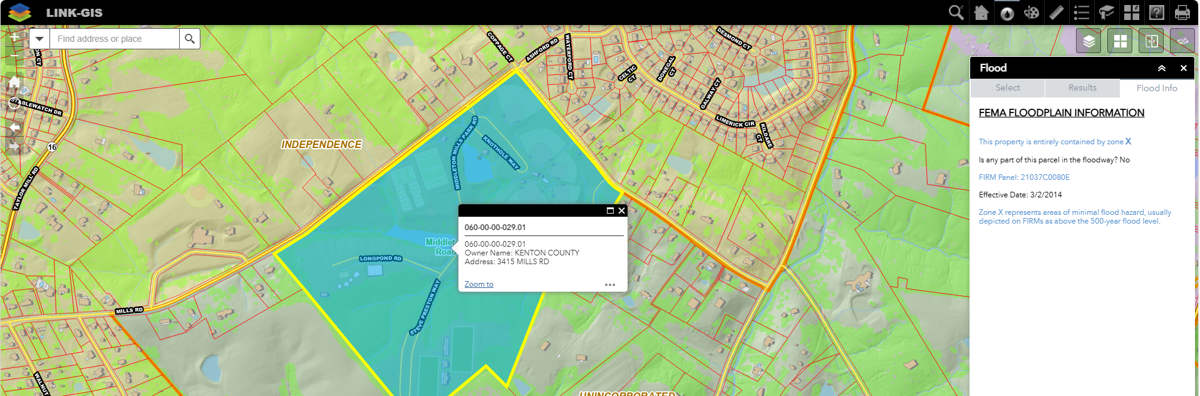Click the MILLS RD street label
1200x396 pixels.
(130, 310)
